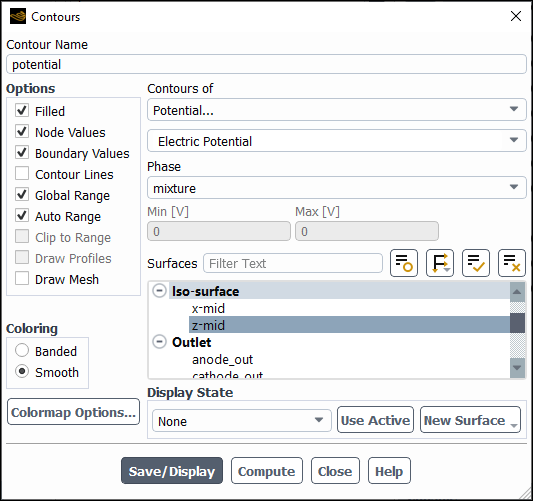Image resolution: width=533 pixels, height=501 pixels.
Task: Uncheck the Filled option
Action: (22, 110)
